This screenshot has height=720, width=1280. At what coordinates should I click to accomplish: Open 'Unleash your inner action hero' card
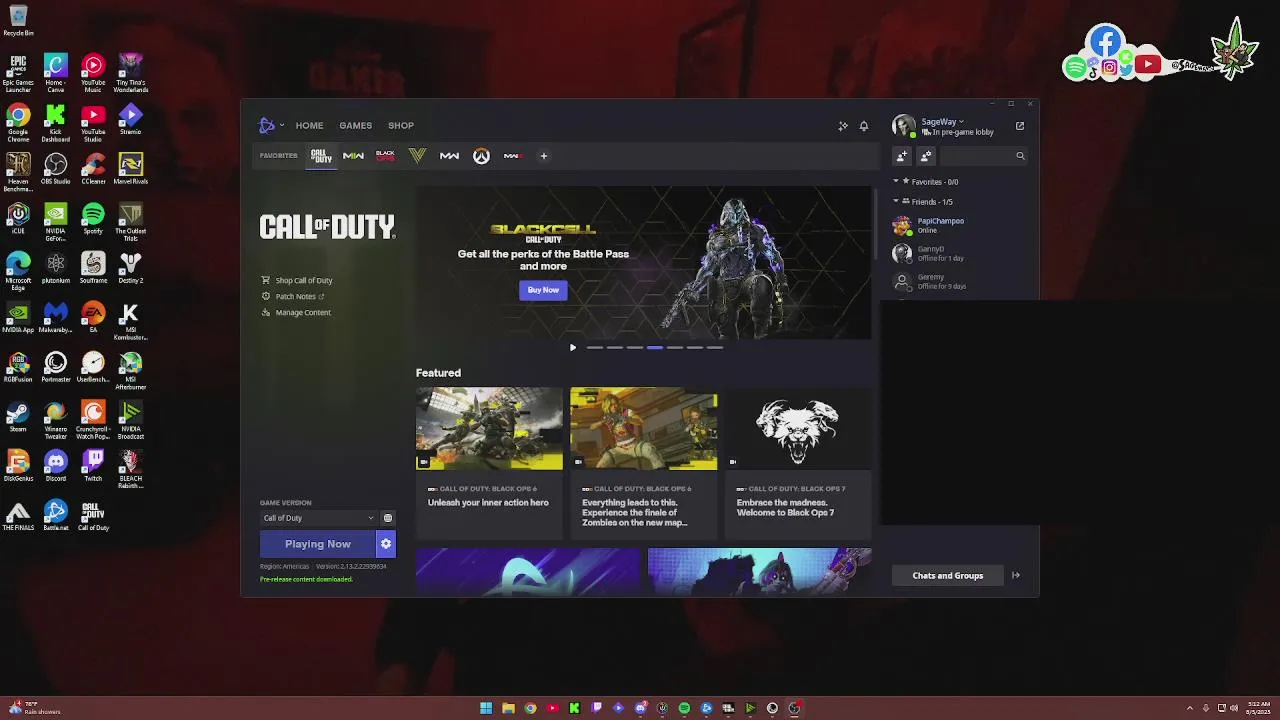pyautogui.click(x=489, y=462)
